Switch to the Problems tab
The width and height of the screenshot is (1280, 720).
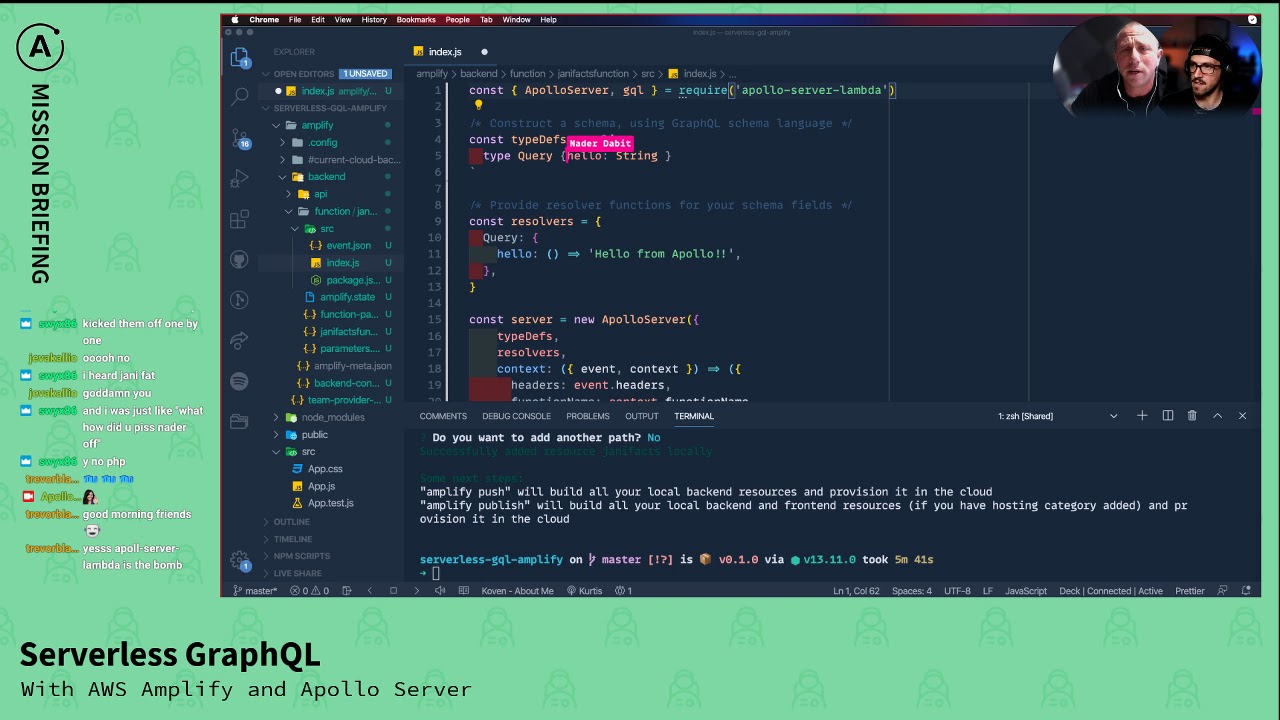pyautogui.click(x=588, y=416)
